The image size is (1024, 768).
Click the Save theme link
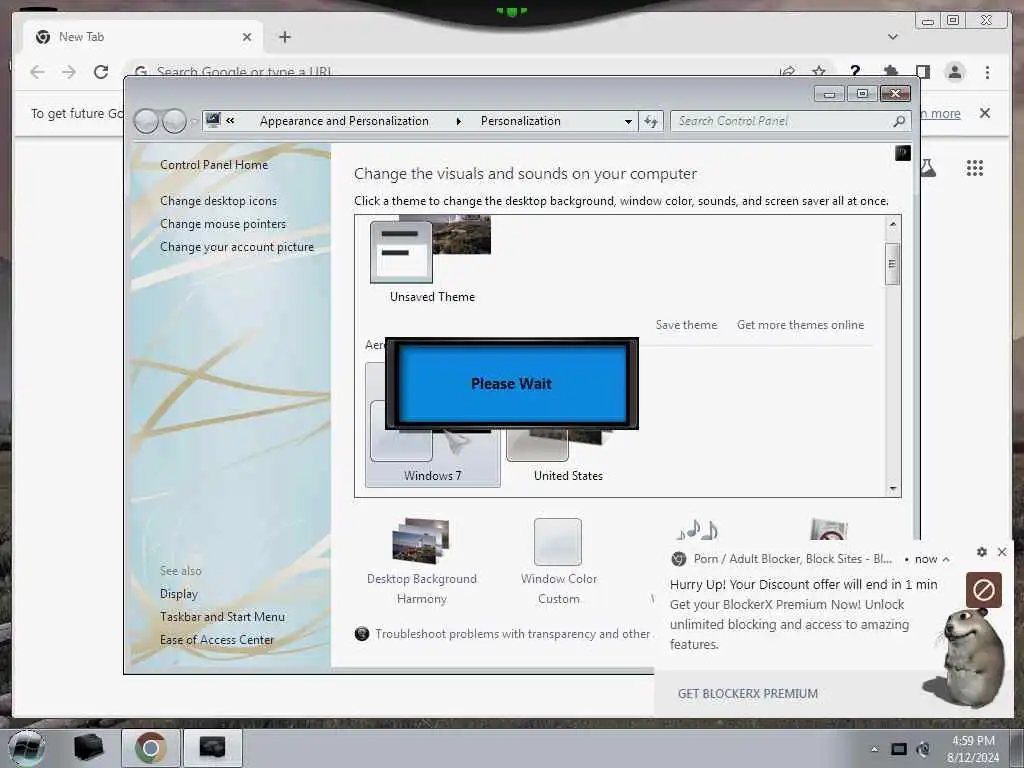686,325
